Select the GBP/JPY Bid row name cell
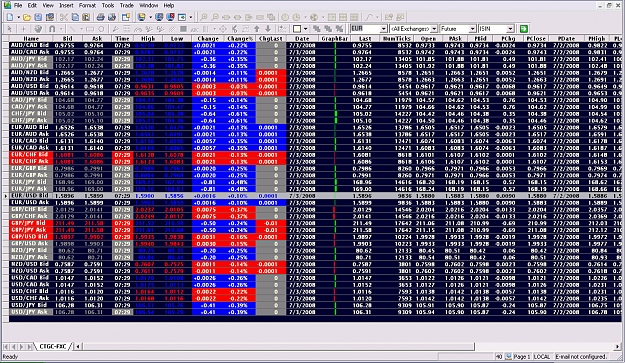 click(x=31, y=223)
